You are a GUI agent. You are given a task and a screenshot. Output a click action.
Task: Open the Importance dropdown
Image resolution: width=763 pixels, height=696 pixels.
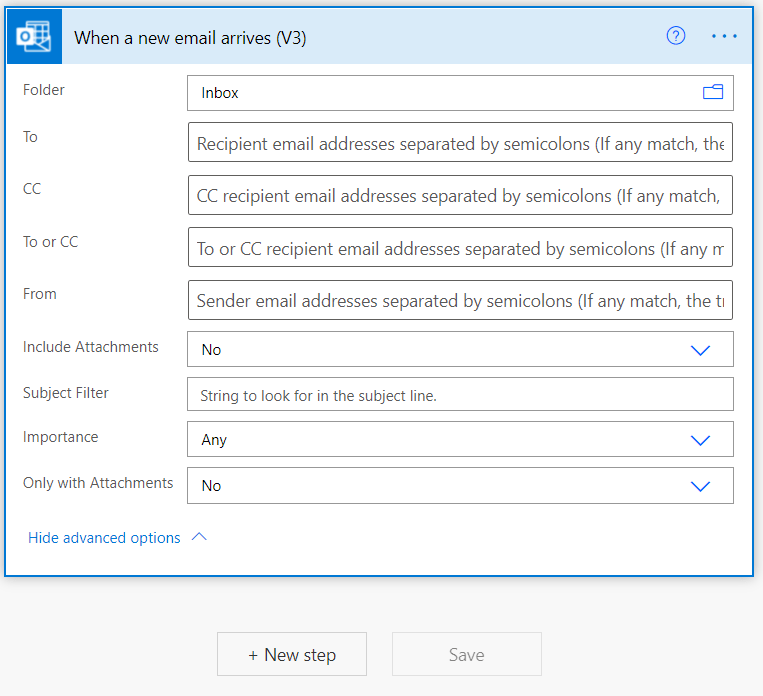coord(700,440)
